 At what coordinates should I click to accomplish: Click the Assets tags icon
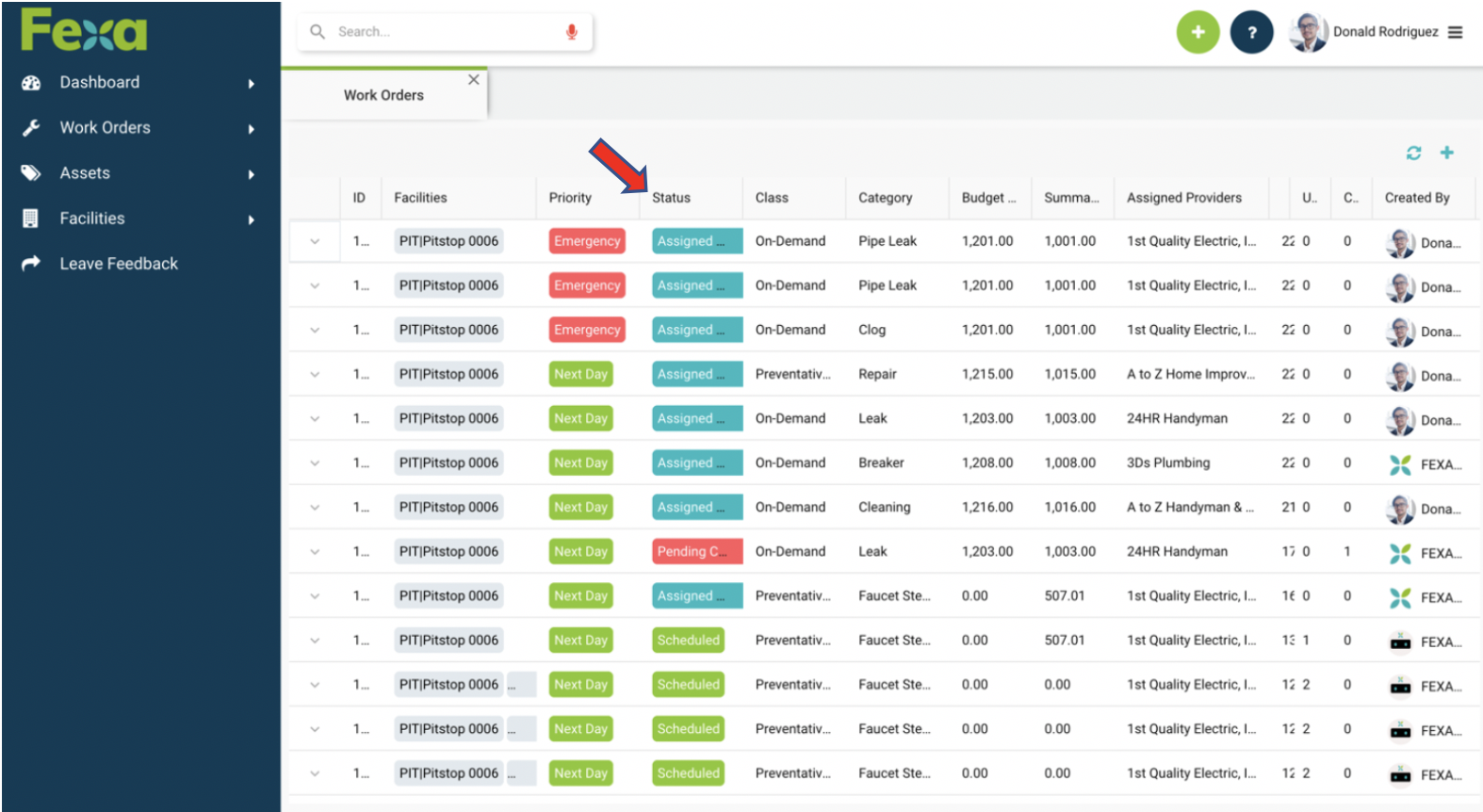click(31, 173)
